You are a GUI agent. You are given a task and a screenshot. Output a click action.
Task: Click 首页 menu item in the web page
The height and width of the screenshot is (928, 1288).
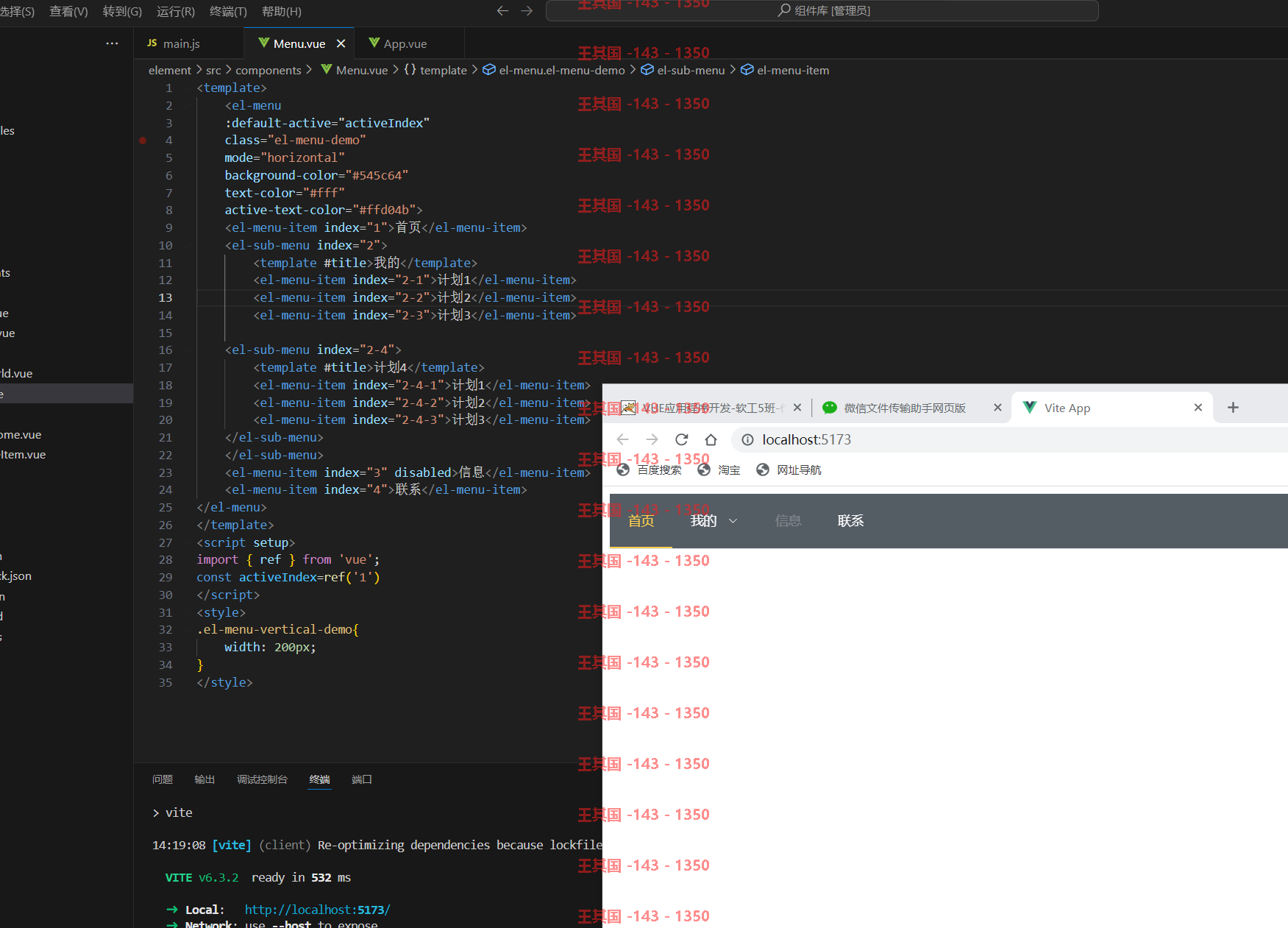641,520
